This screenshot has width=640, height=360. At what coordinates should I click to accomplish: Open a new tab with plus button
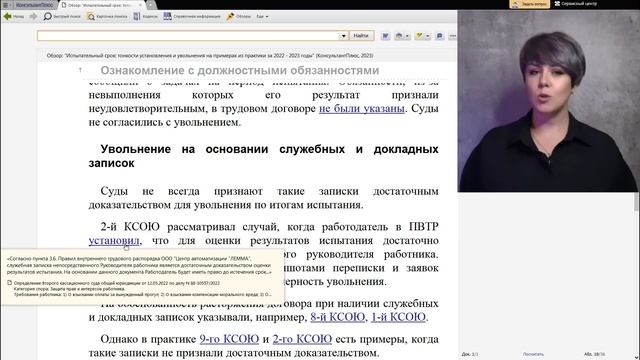click(151, 5)
